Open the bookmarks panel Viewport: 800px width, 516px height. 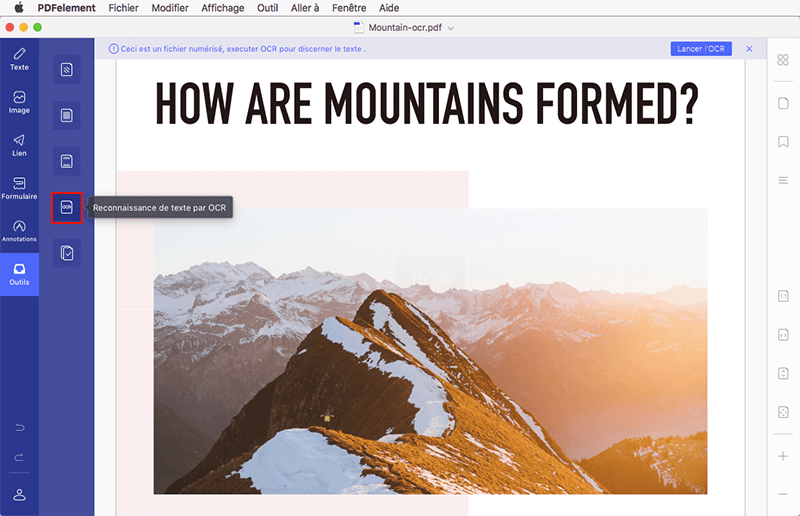point(783,141)
